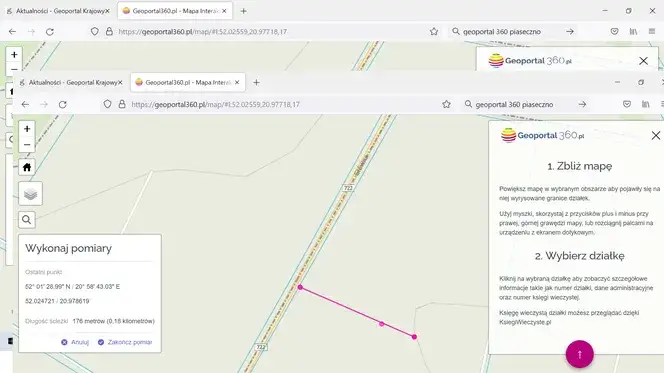
Task: Click measurement line end point marker
Action: click(414, 337)
